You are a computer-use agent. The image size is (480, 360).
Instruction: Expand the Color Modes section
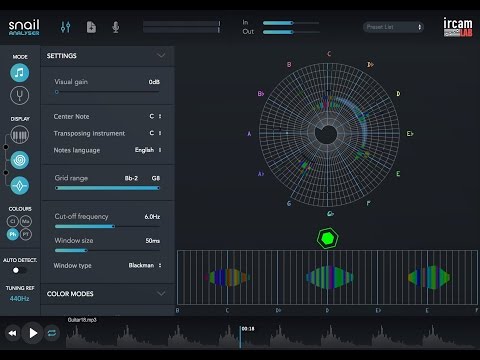coord(161,294)
